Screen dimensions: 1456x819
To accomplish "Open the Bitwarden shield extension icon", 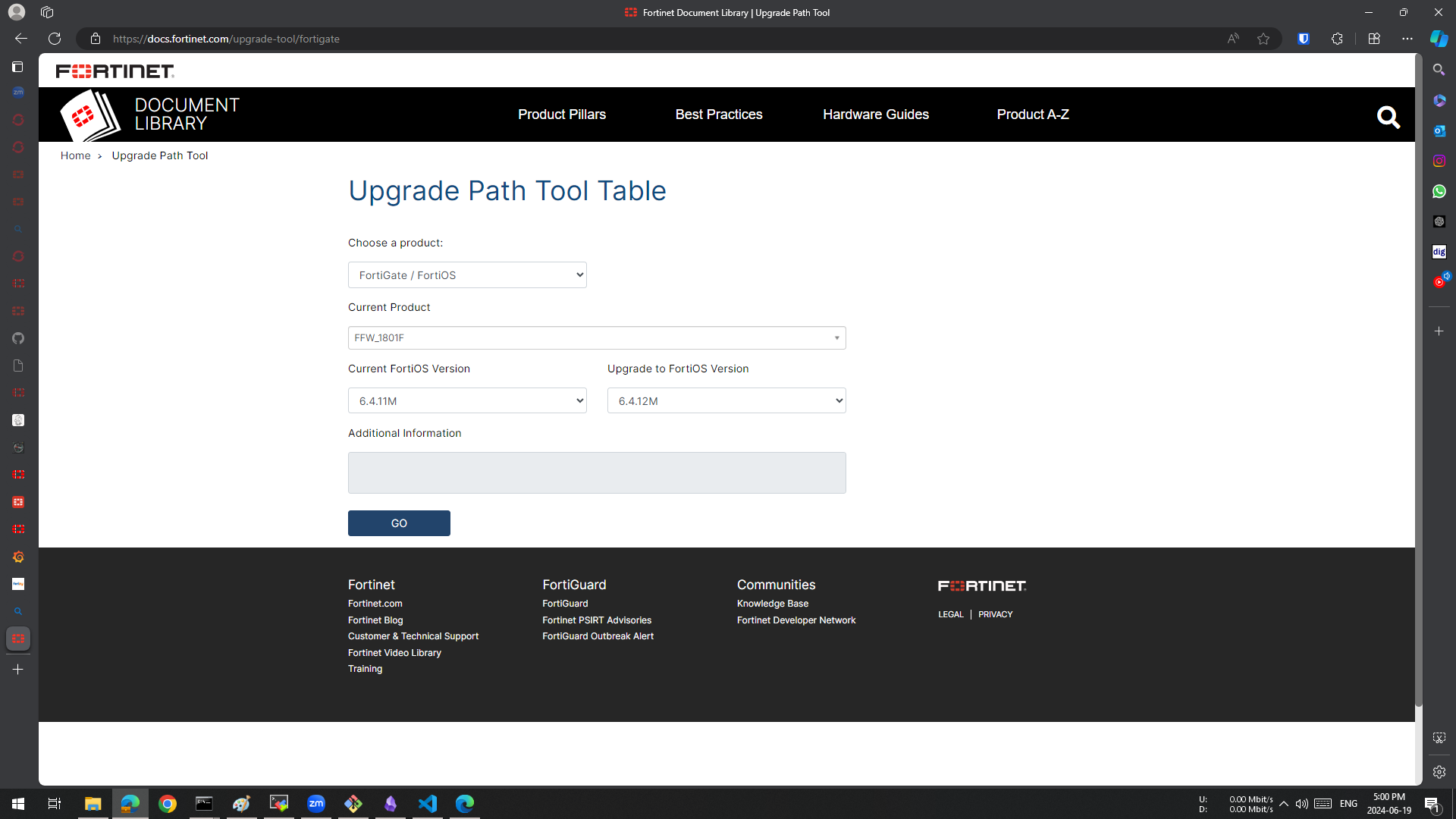I will tap(1304, 39).
